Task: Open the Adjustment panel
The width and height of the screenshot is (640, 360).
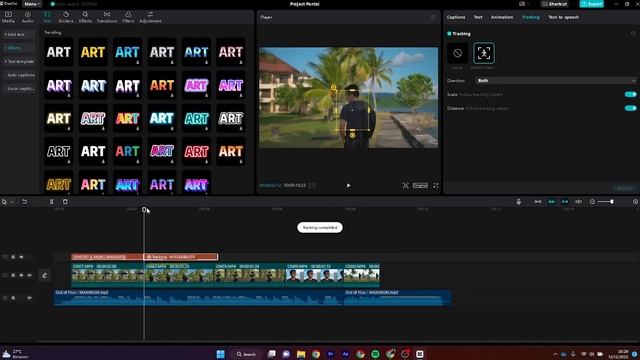Action: tap(150, 17)
